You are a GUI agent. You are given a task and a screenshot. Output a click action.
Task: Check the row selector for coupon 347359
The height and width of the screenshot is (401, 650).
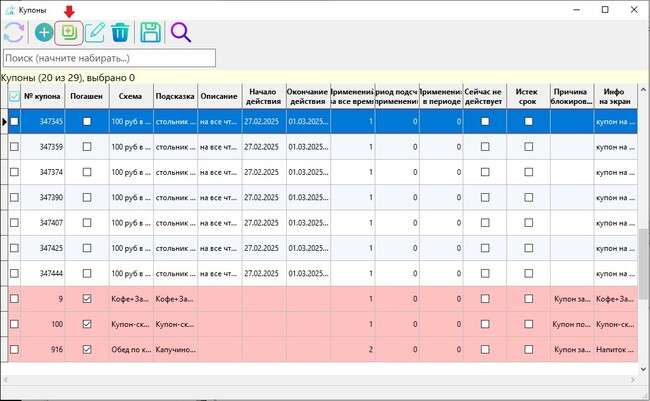coord(14,147)
